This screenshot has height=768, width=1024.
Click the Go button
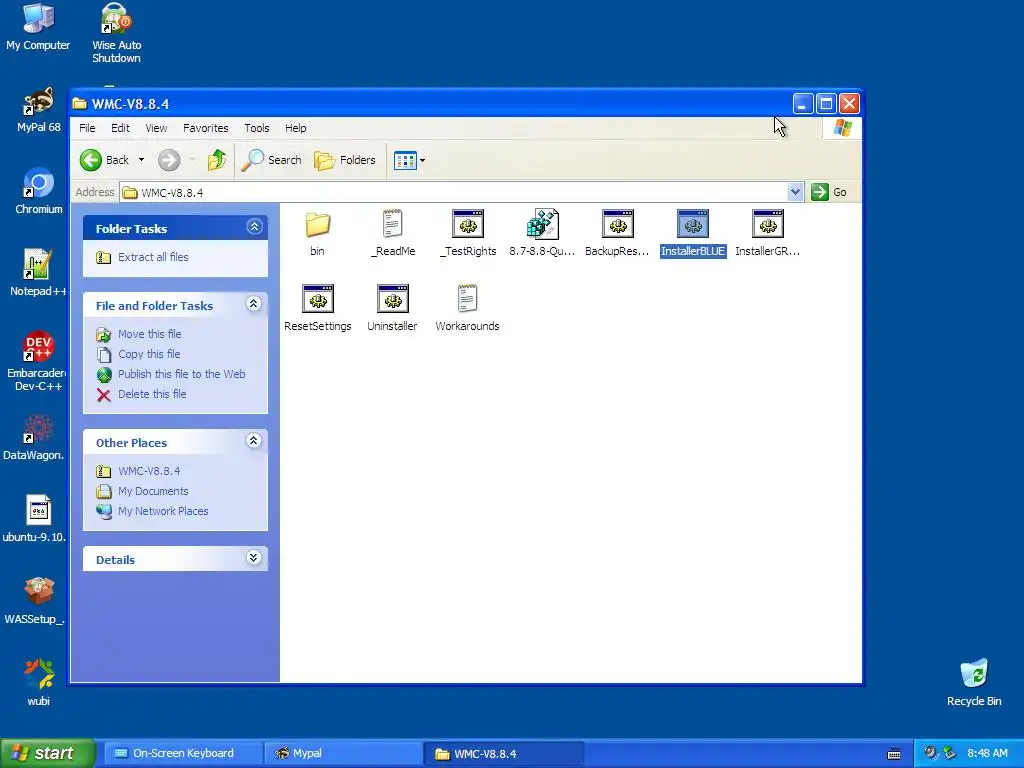(829, 192)
